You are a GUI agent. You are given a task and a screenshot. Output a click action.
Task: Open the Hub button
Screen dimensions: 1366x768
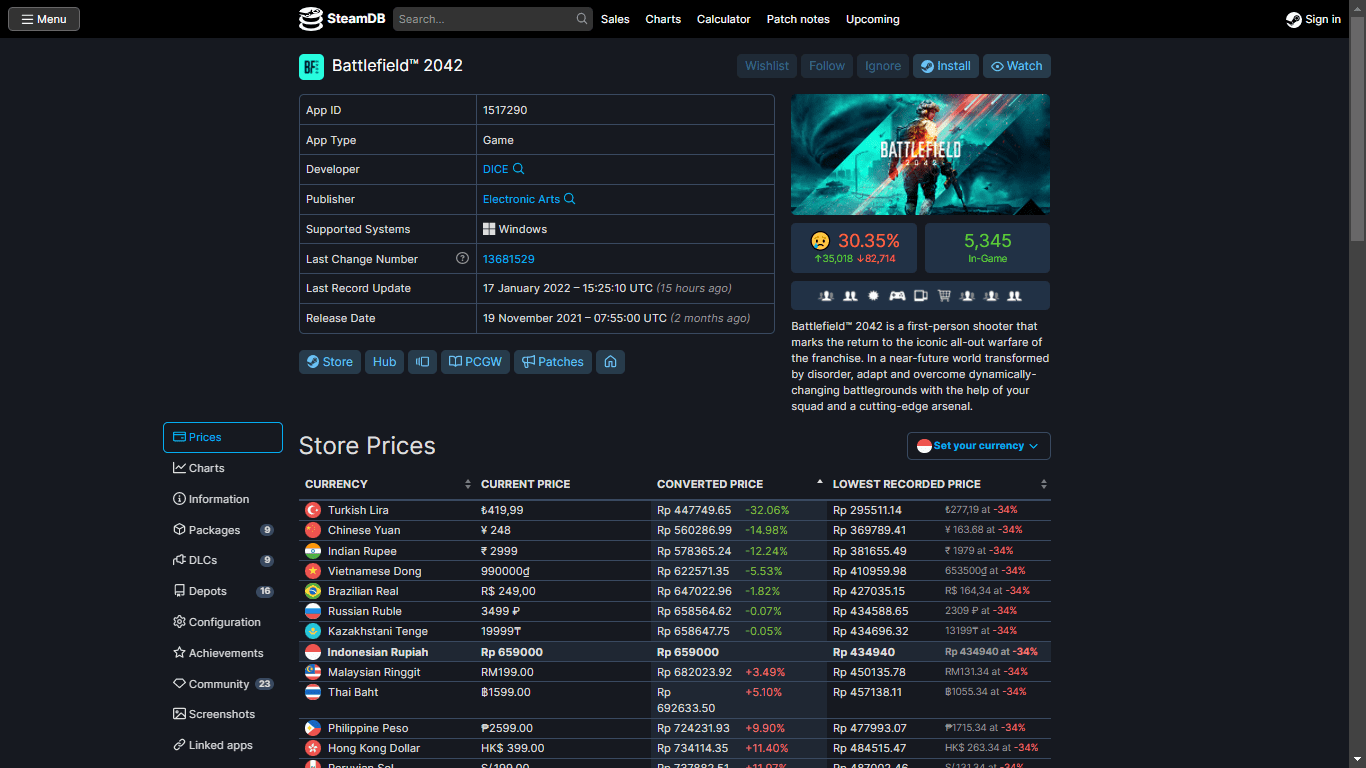click(385, 362)
